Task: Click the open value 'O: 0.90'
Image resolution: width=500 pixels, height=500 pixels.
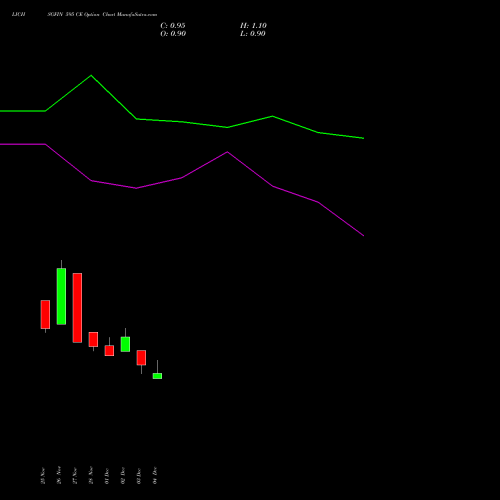Action: click(173, 34)
